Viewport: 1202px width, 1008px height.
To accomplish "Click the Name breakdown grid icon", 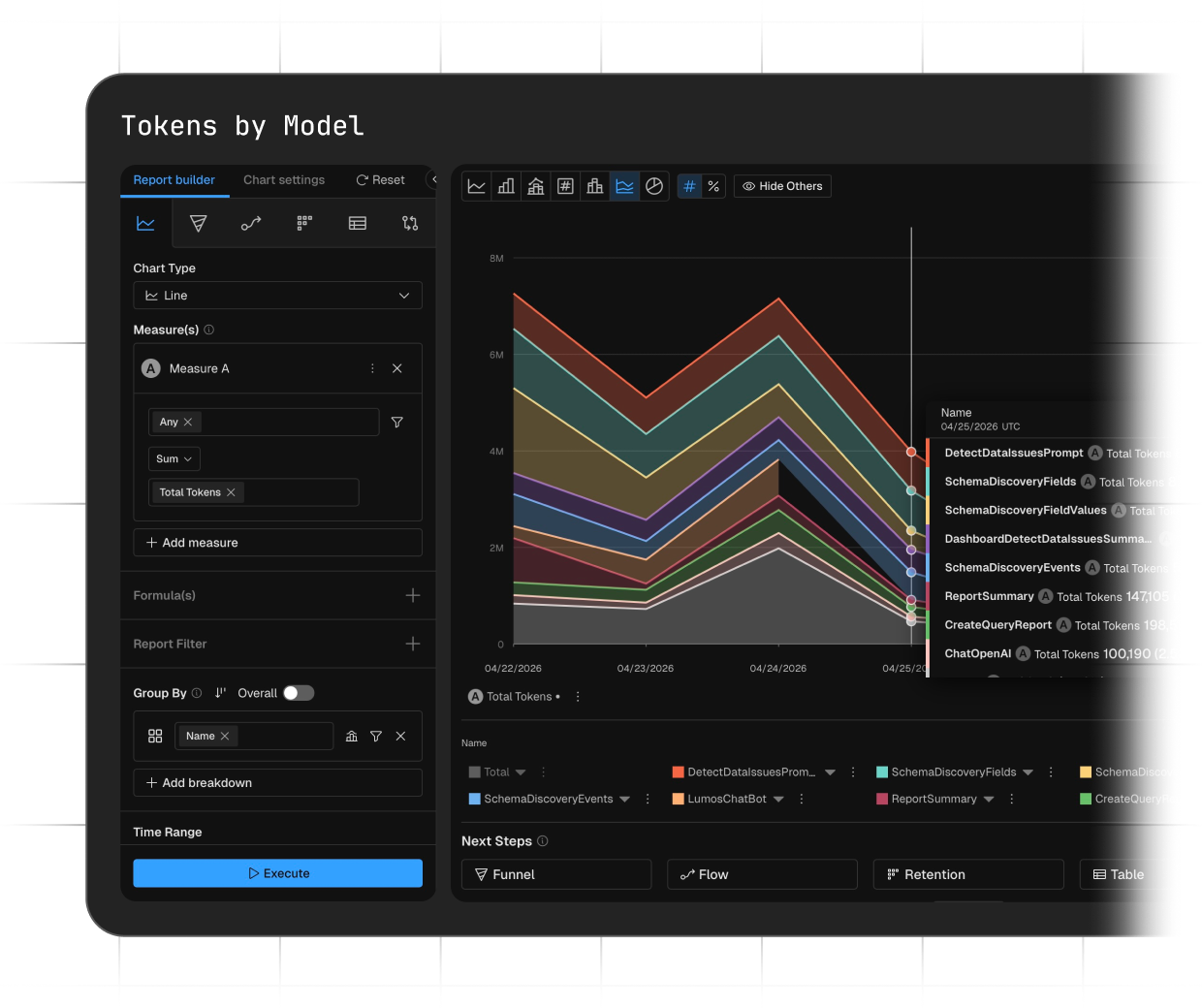I will [x=155, y=737].
